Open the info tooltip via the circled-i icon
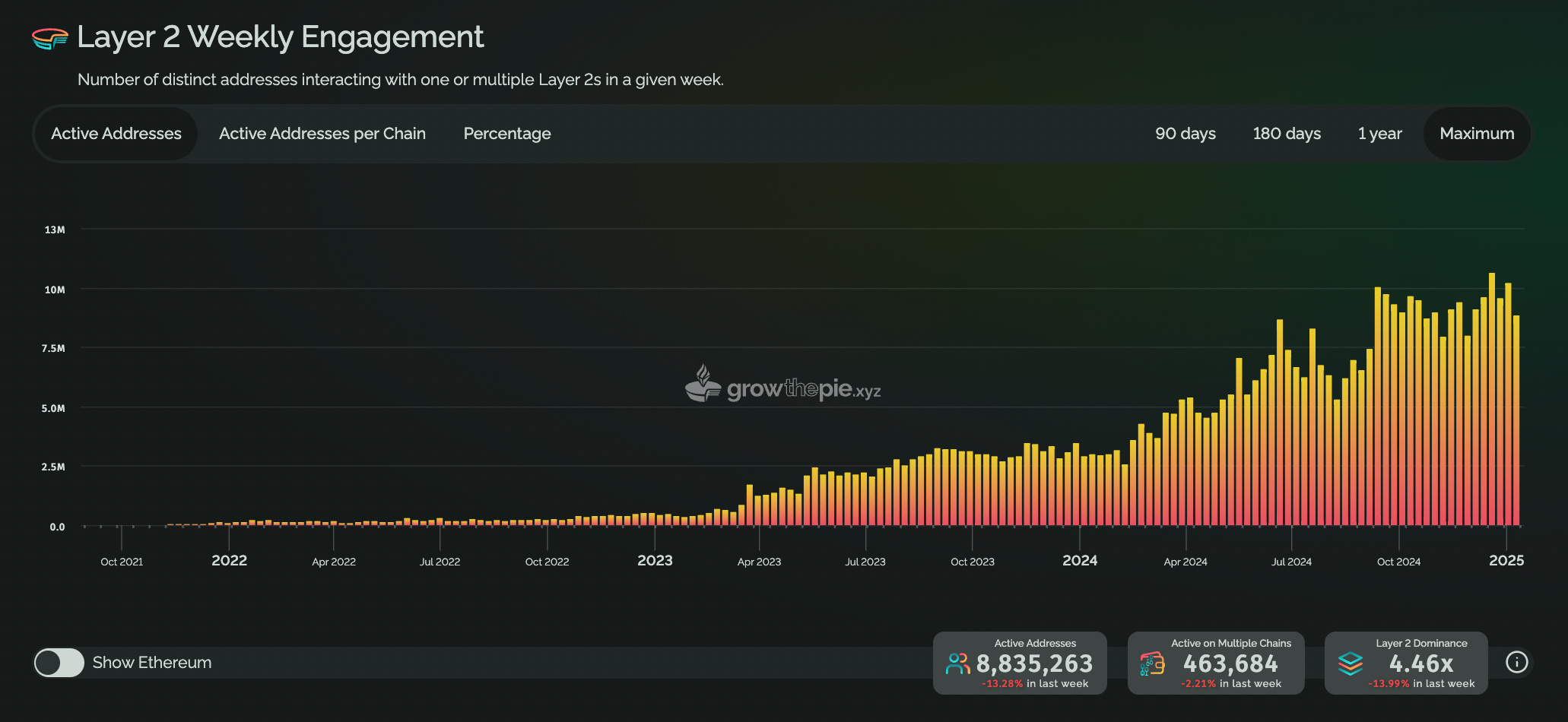 coord(1517,662)
